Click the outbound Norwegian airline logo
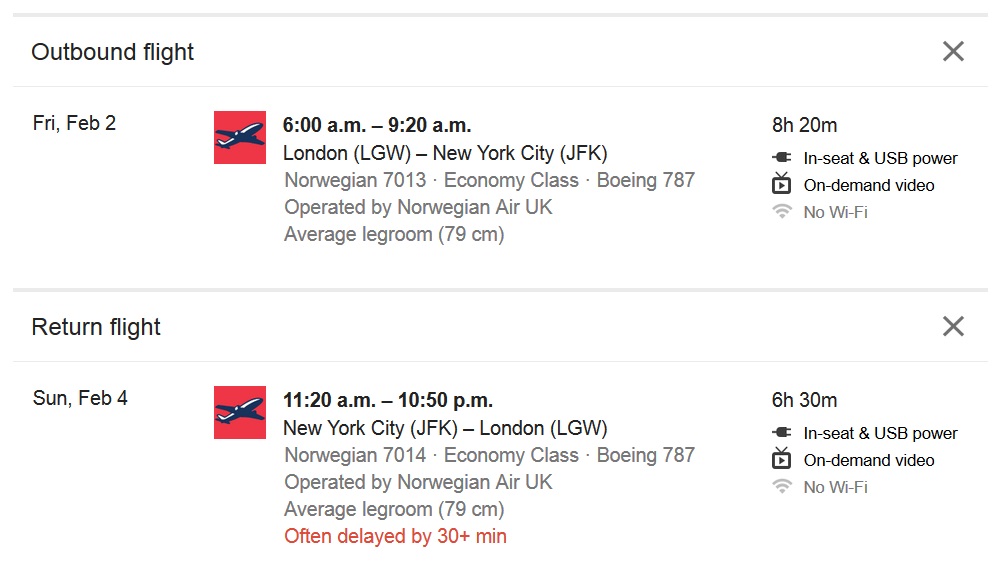 pyautogui.click(x=240, y=137)
